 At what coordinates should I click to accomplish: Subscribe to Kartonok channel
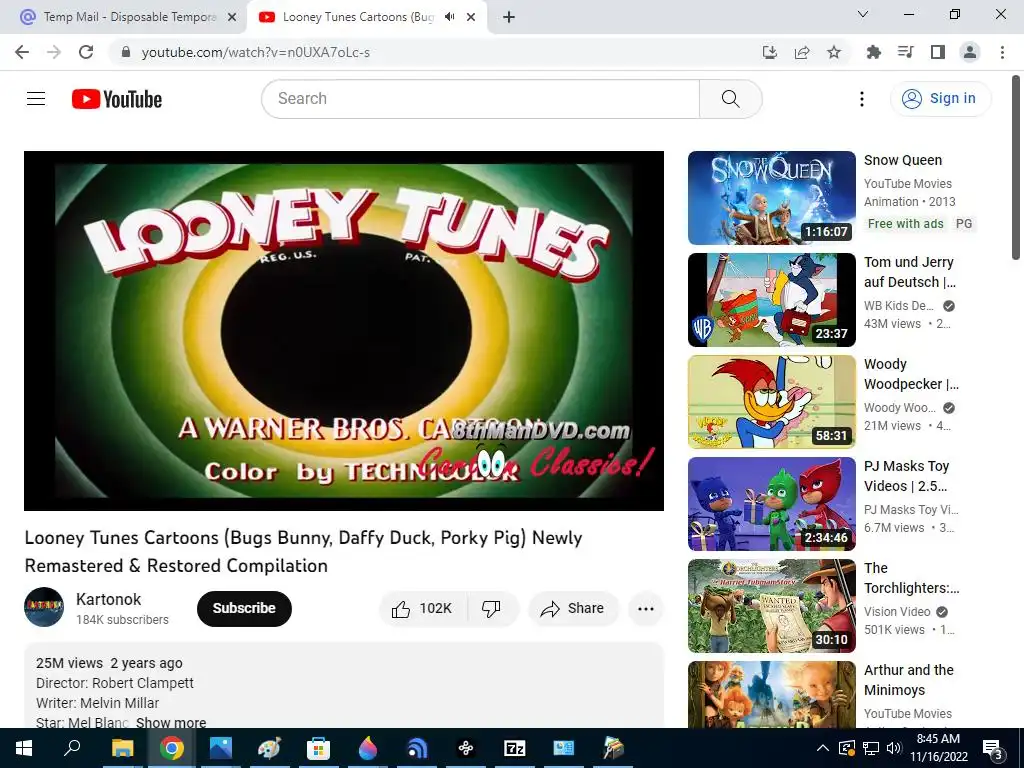(x=244, y=609)
